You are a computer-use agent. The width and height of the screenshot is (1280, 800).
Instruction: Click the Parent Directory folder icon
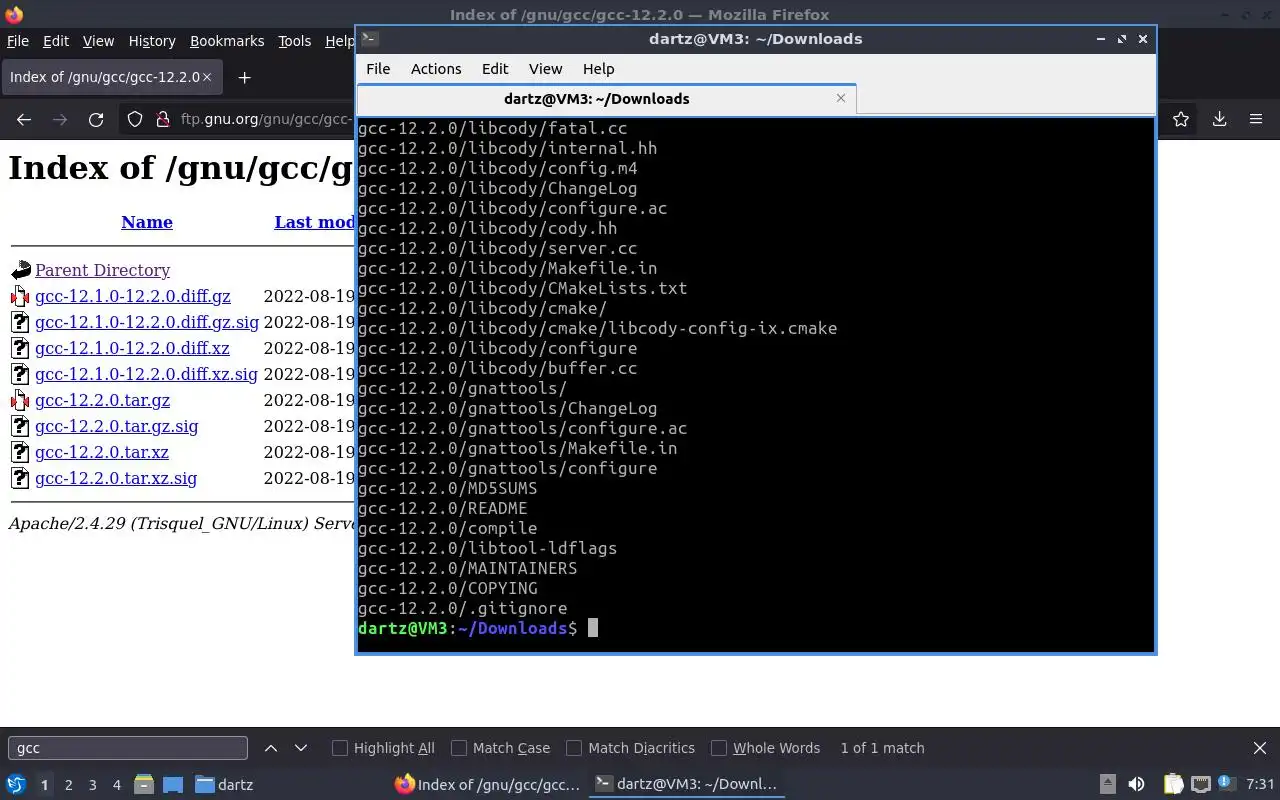(x=21, y=270)
